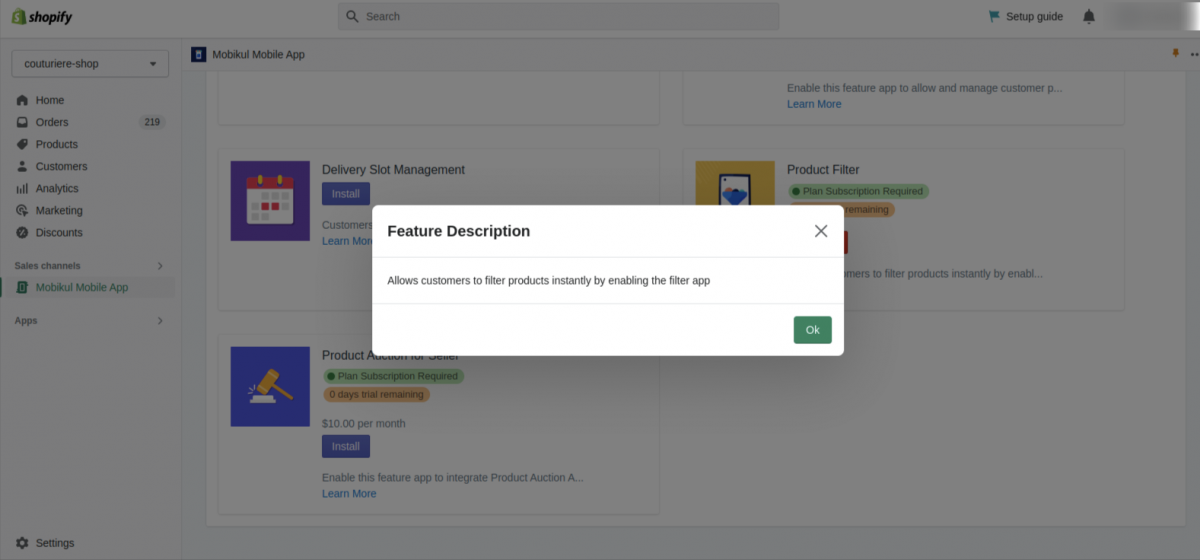The image size is (1200, 560).
Task: Install the Product Auction for Seller app
Action: [x=345, y=446]
